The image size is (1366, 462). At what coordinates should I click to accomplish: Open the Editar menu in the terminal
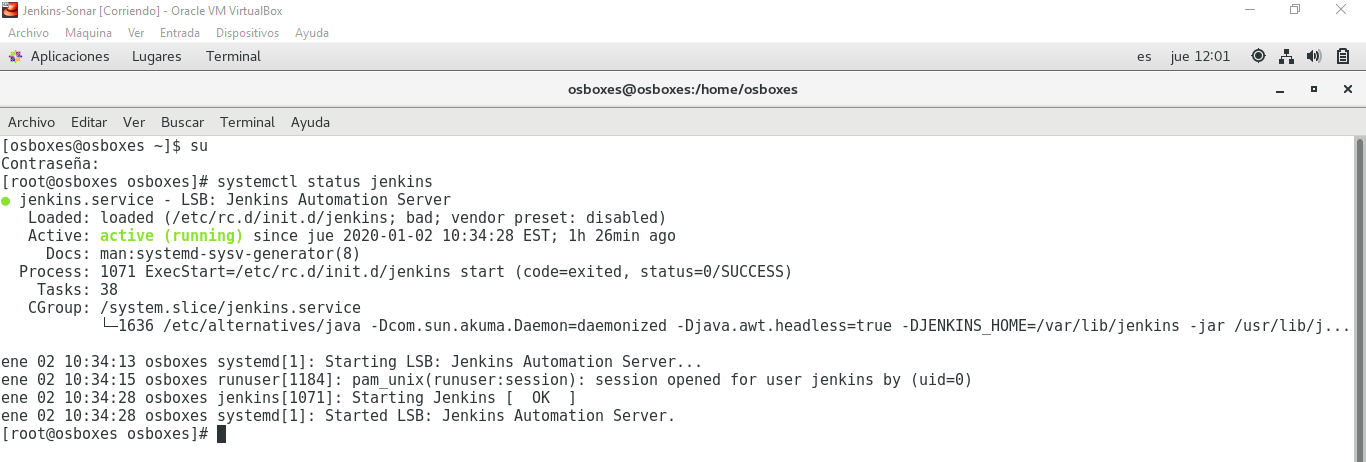(89, 122)
